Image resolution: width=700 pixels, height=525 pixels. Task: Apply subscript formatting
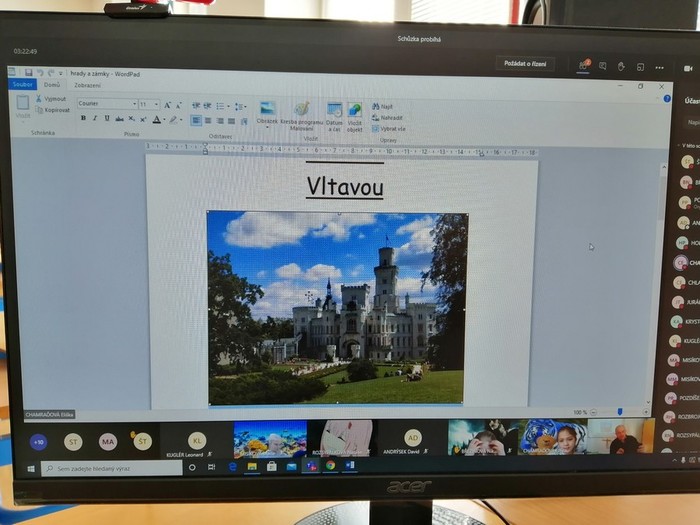click(x=132, y=119)
